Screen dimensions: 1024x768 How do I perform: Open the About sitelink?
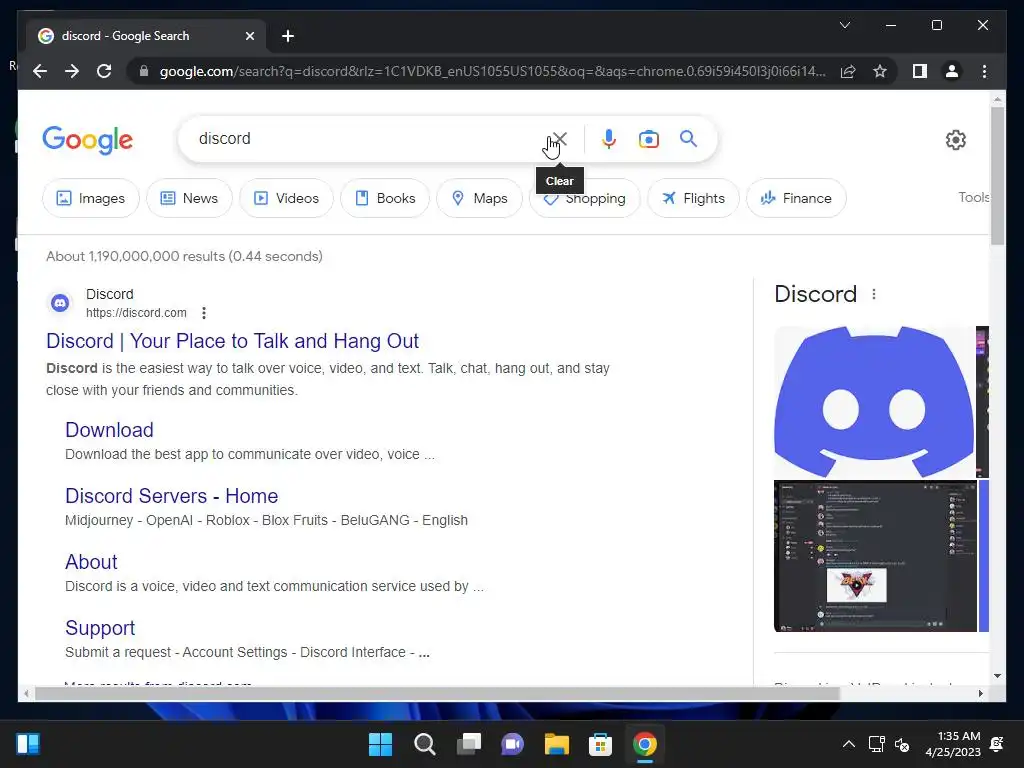pos(91,562)
